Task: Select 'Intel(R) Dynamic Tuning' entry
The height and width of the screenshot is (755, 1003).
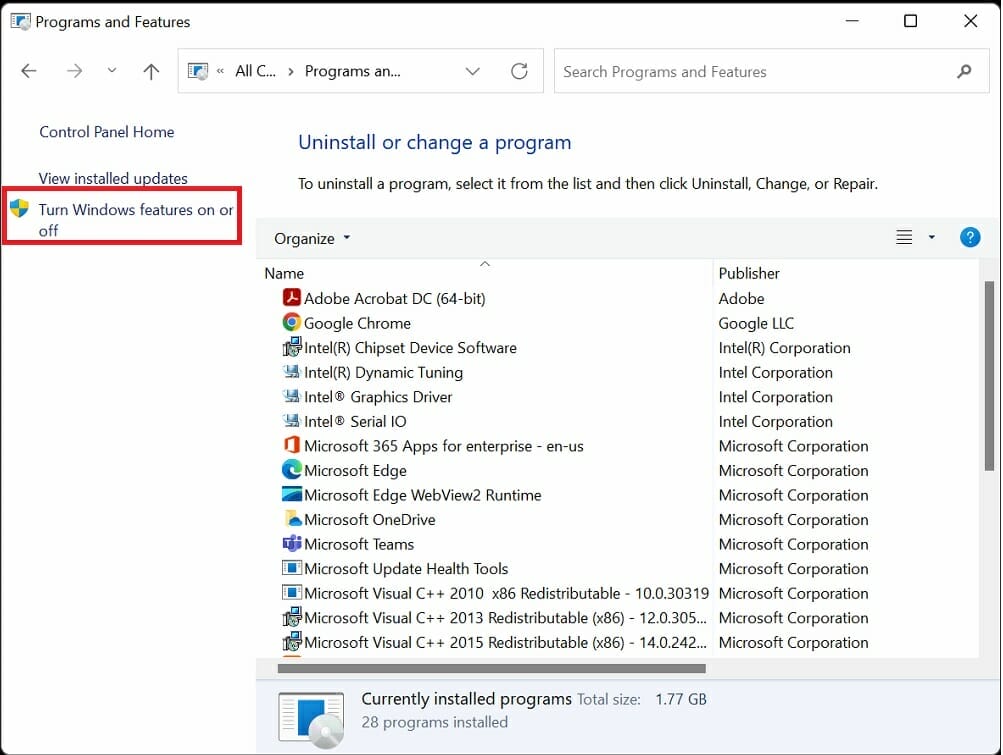Action: 383,372
